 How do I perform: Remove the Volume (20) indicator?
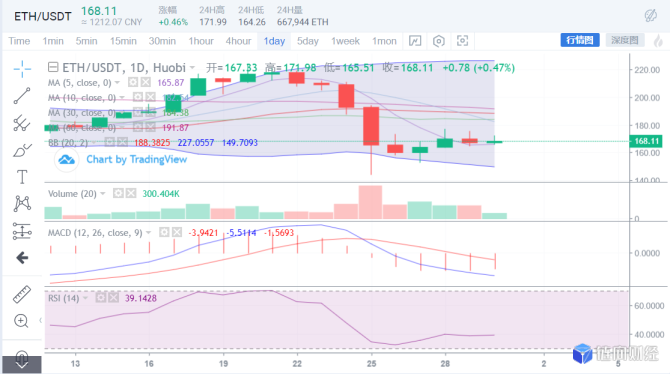pos(131,194)
